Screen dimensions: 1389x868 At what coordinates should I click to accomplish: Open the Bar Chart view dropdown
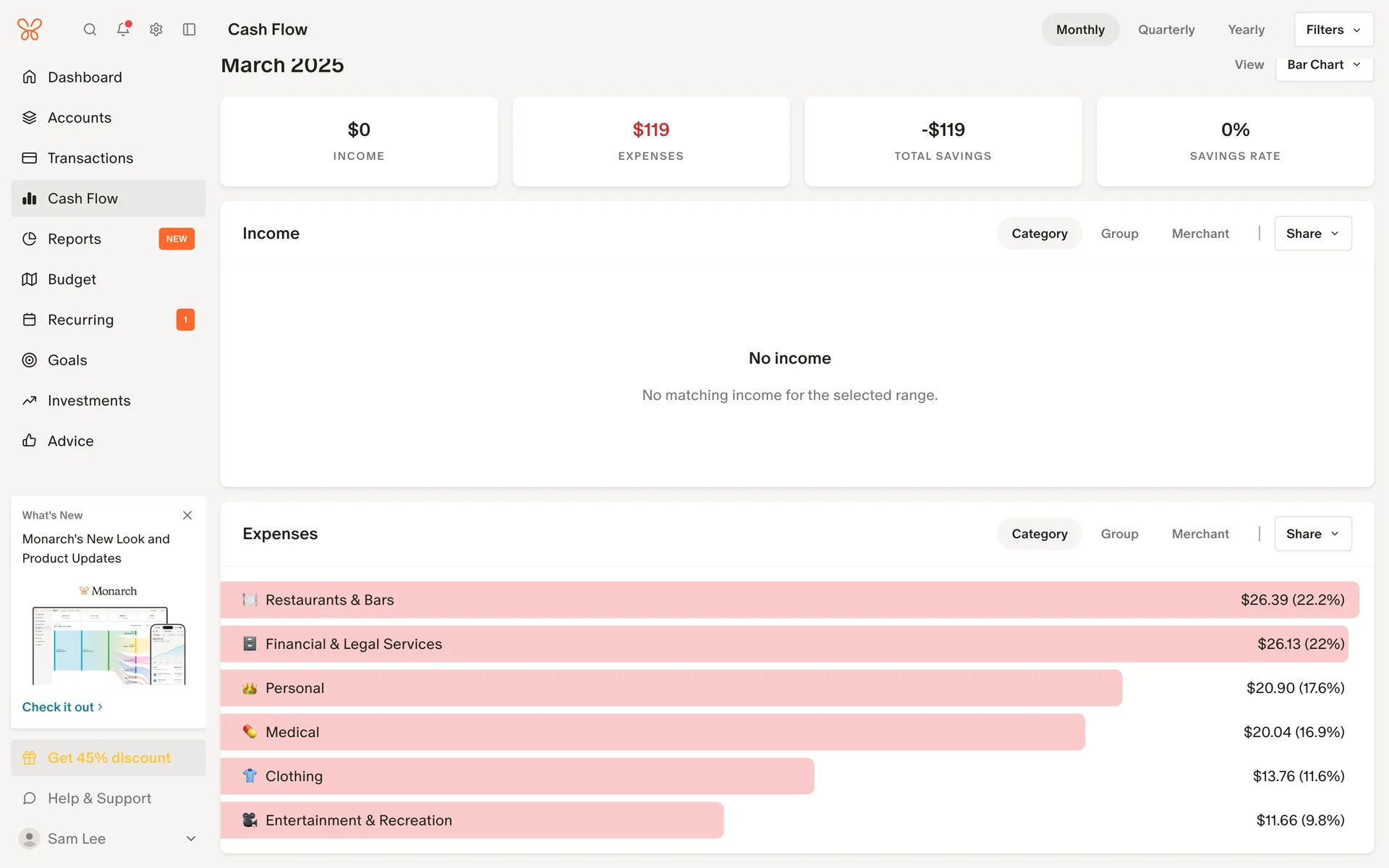pyautogui.click(x=1324, y=65)
